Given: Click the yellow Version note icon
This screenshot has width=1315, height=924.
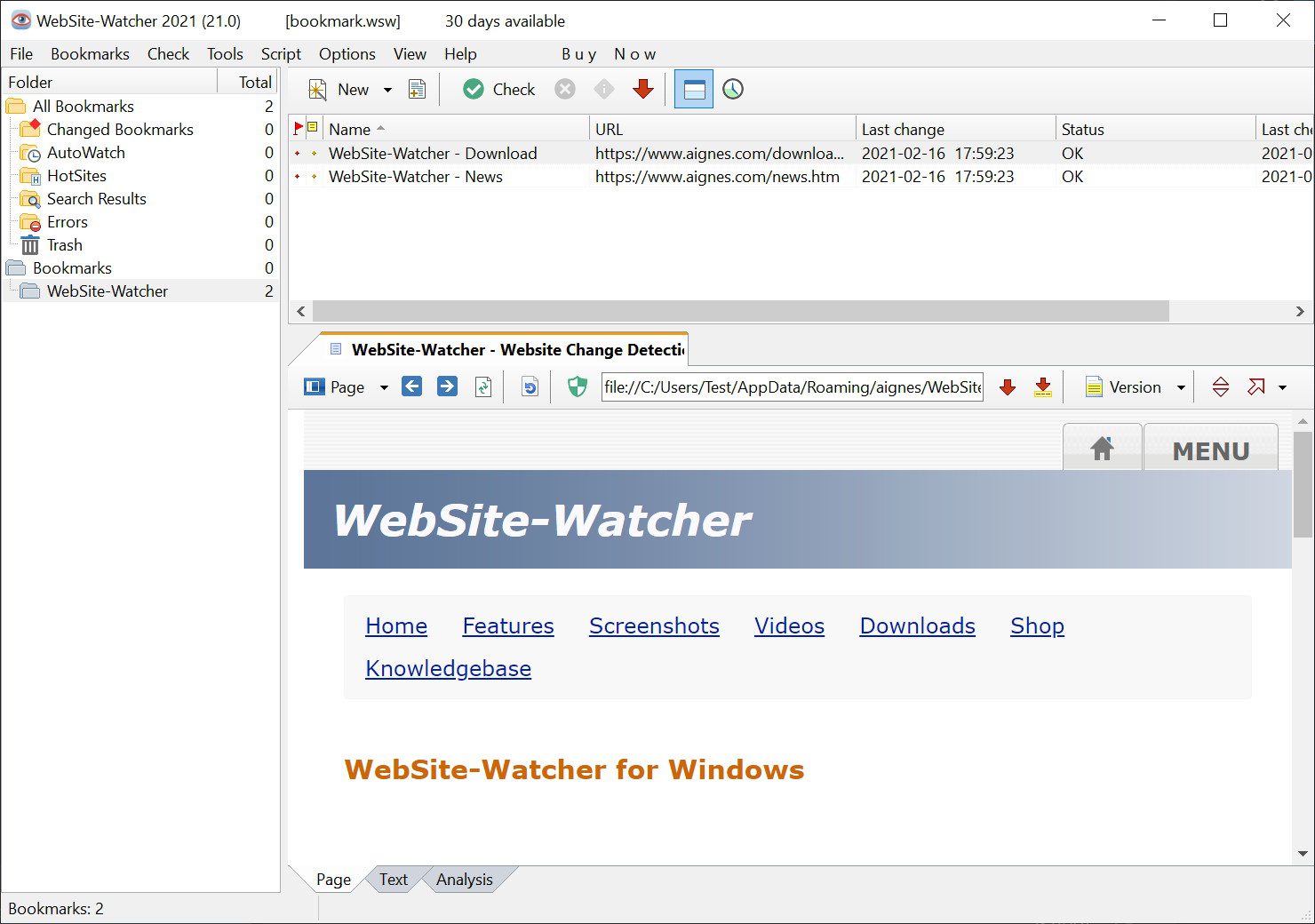Looking at the screenshot, I should (x=1095, y=387).
